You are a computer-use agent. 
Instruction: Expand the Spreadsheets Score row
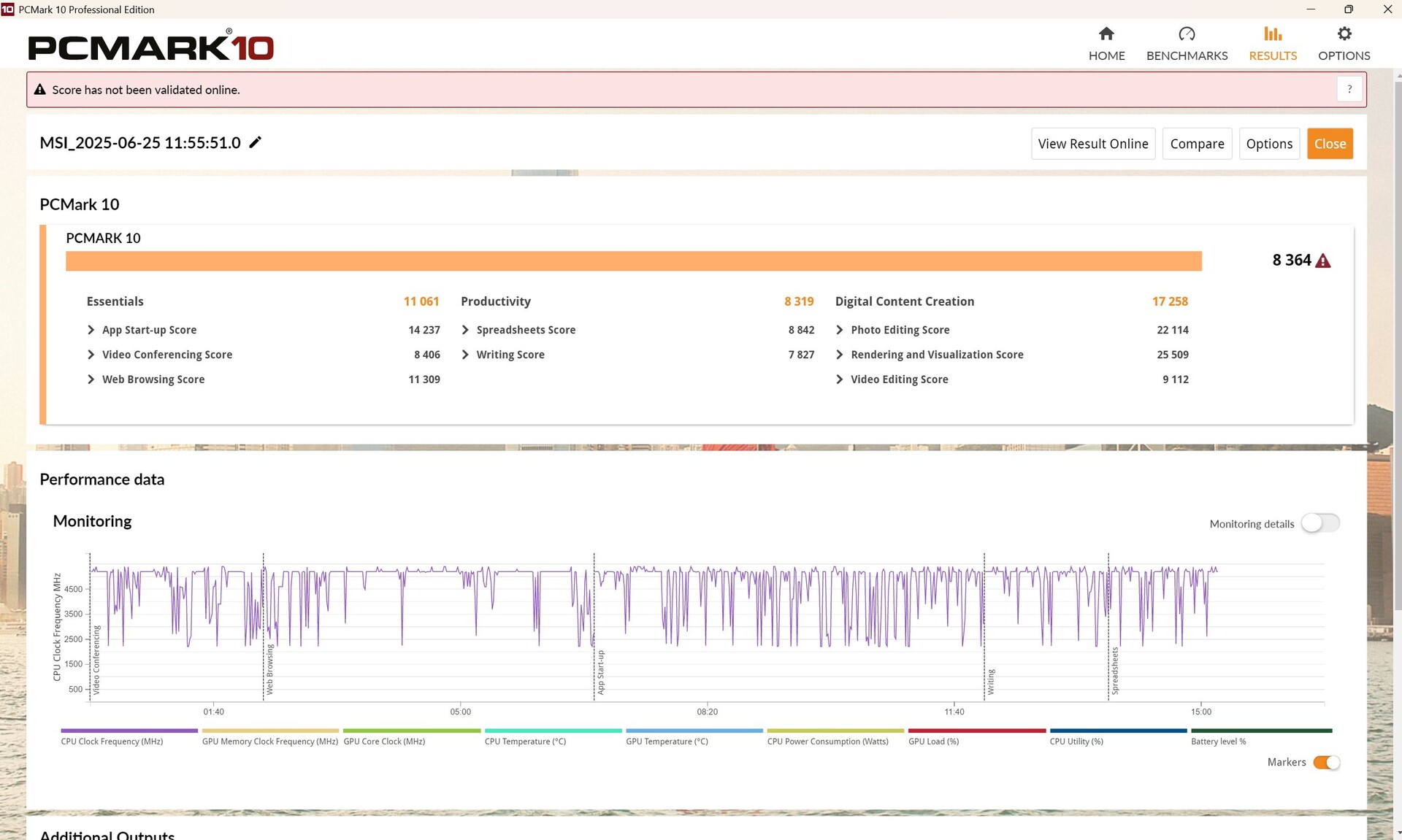coord(465,330)
